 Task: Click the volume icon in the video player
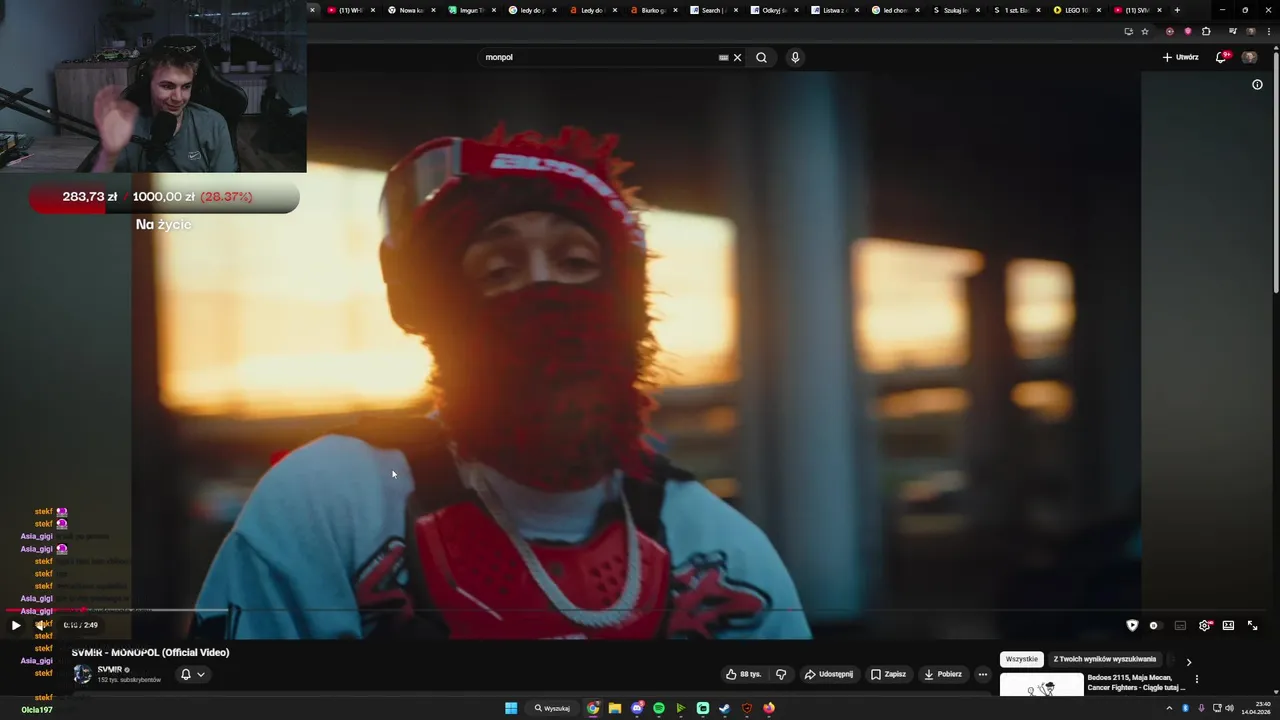coord(41,625)
